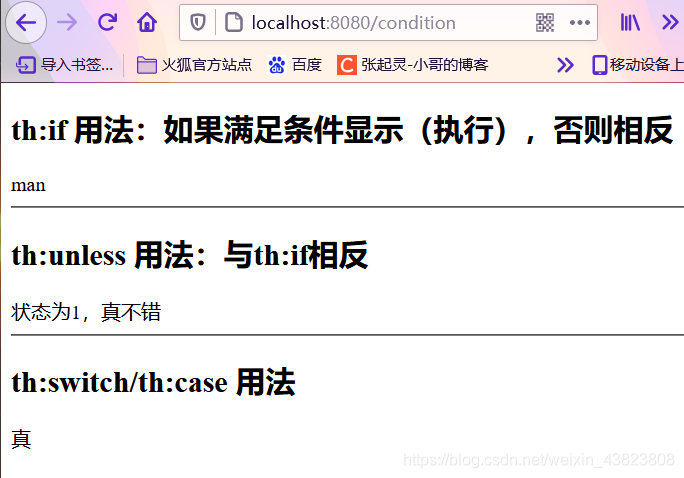The image size is (684, 478).
Task: Expand more toolbar tools chevron
Action: click(670, 22)
